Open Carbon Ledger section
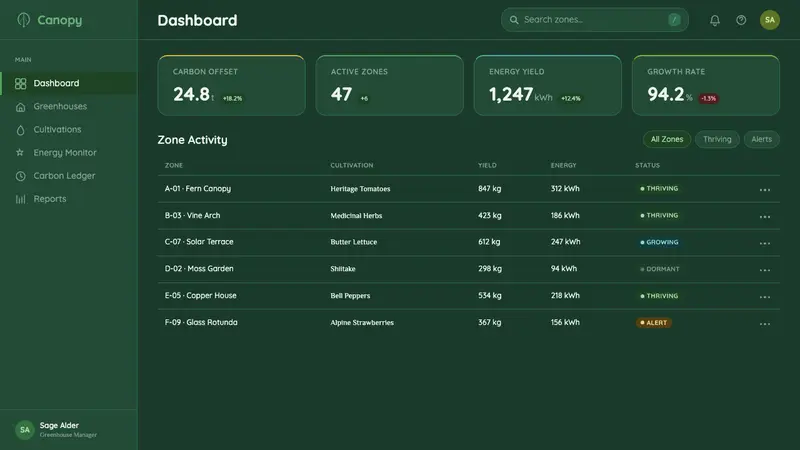 click(69, 176)
